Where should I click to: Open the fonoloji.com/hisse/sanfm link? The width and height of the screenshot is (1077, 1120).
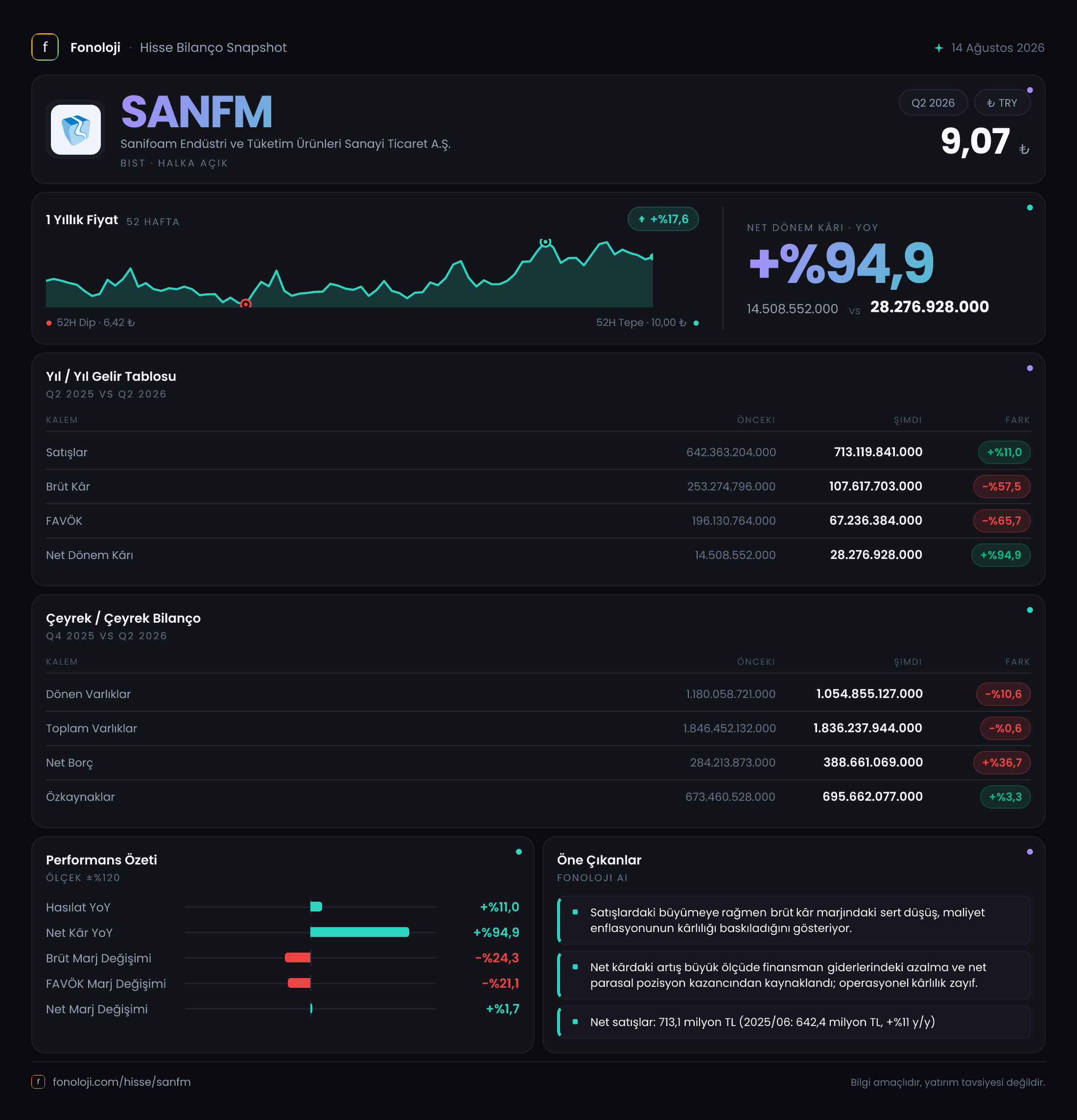point(122,1082)
